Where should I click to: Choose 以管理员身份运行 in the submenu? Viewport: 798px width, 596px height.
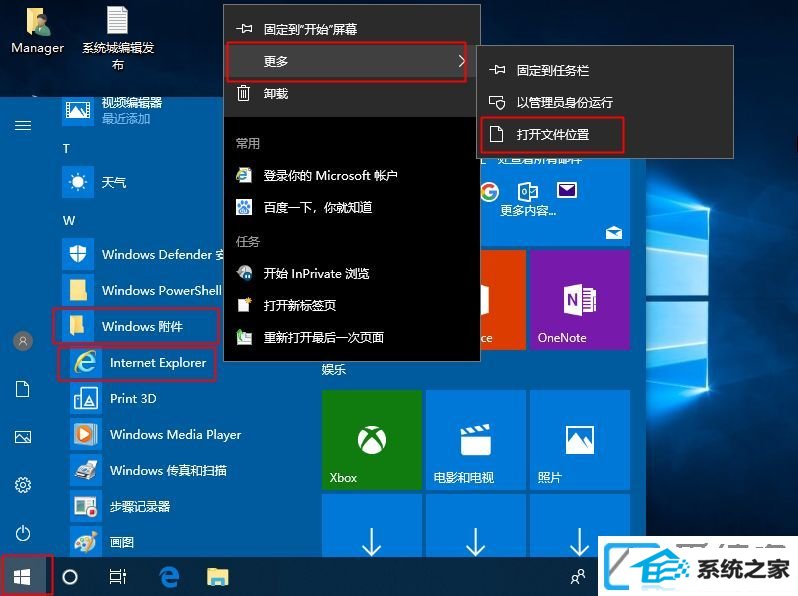tap(605, 102)
